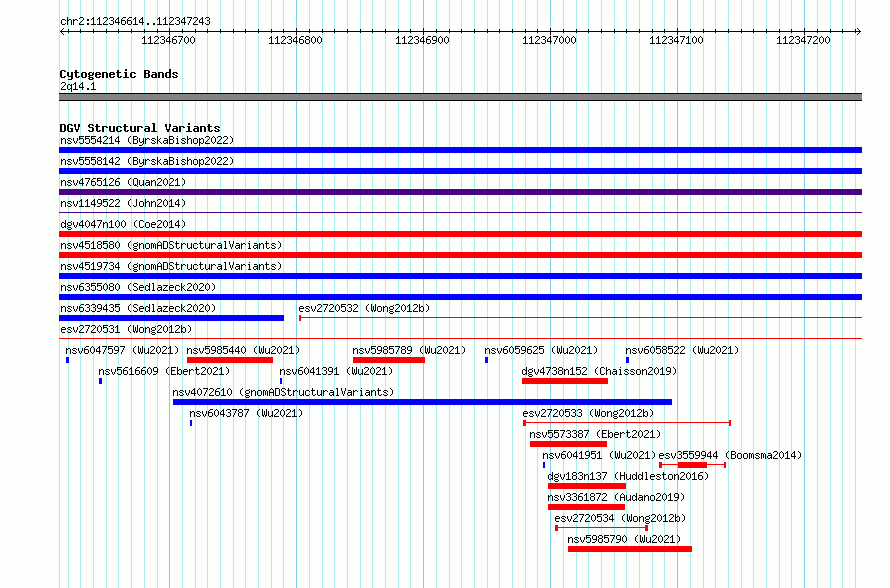This screenshot has height=588, width=890.
Task: Select nsv6047597 (Wu2021) label
Action: pyautogui.click(x=122, y=350)
